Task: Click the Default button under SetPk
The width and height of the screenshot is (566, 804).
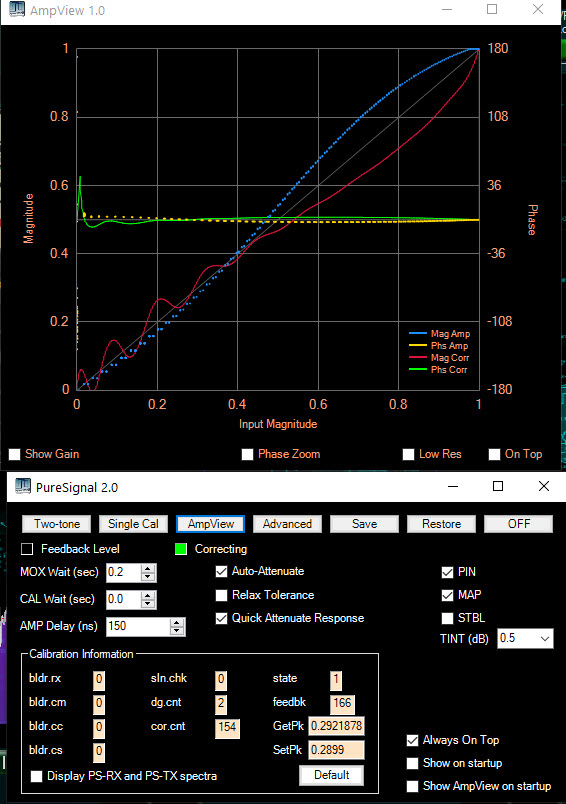Action: [x=331, y=775]
